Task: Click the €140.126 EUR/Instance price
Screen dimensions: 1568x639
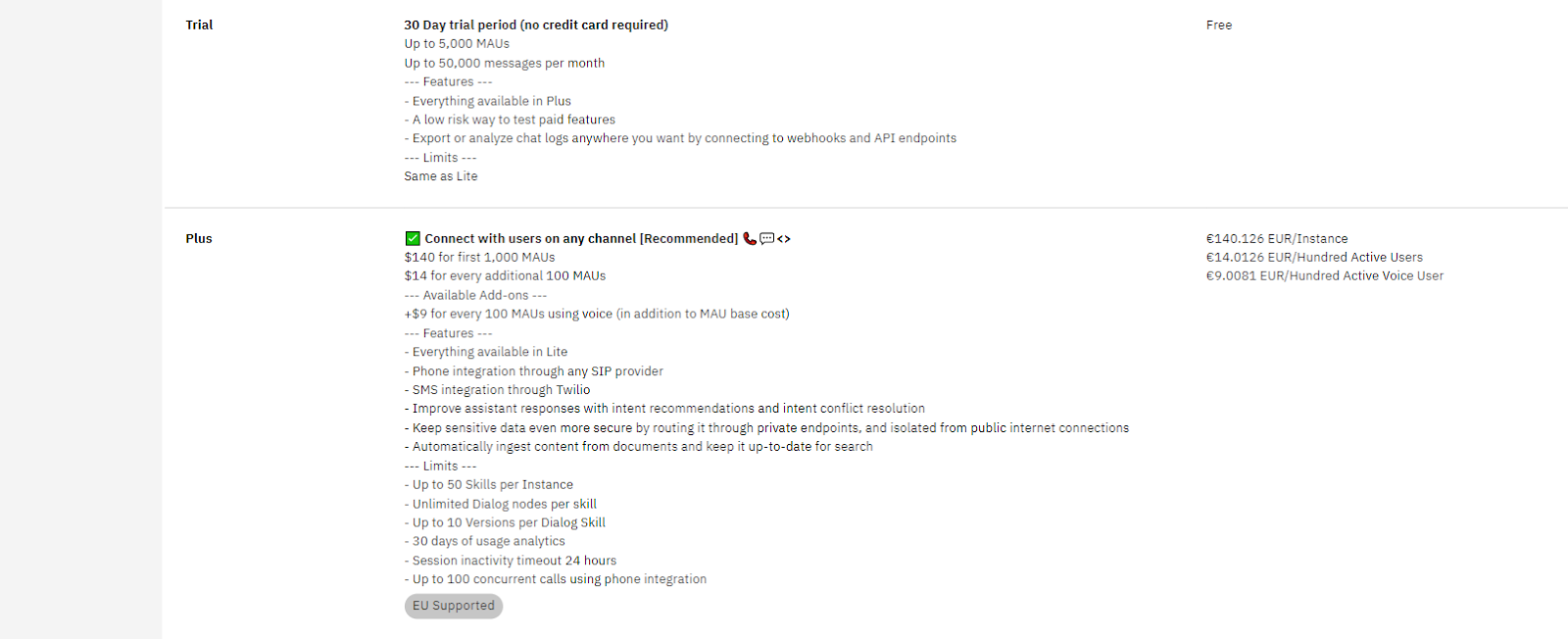Action: [x=1276, y=238]
